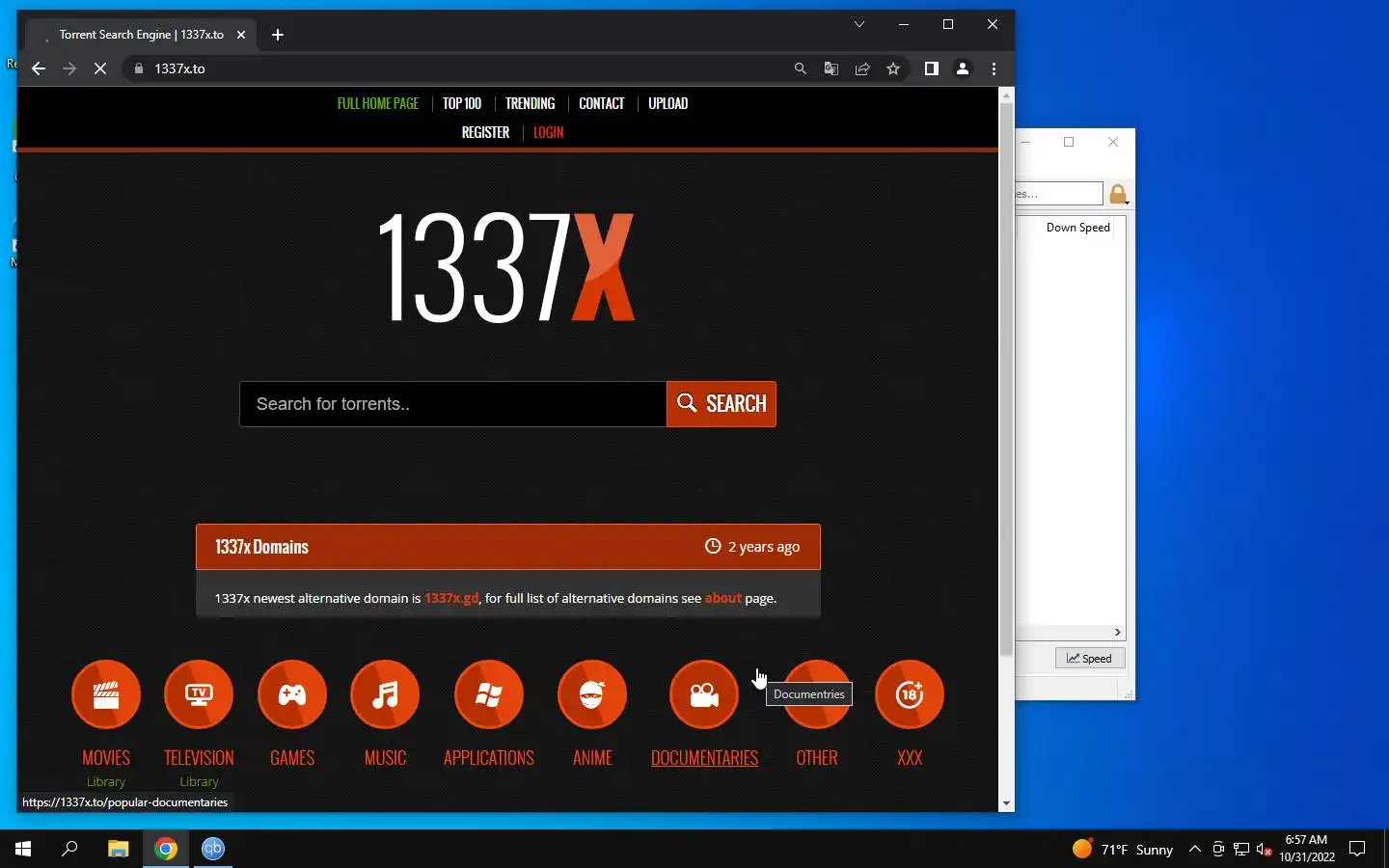Screen dimensions: 1389x868
Task: Open the Chrome profile icon
Action: [x=963, y=68]
